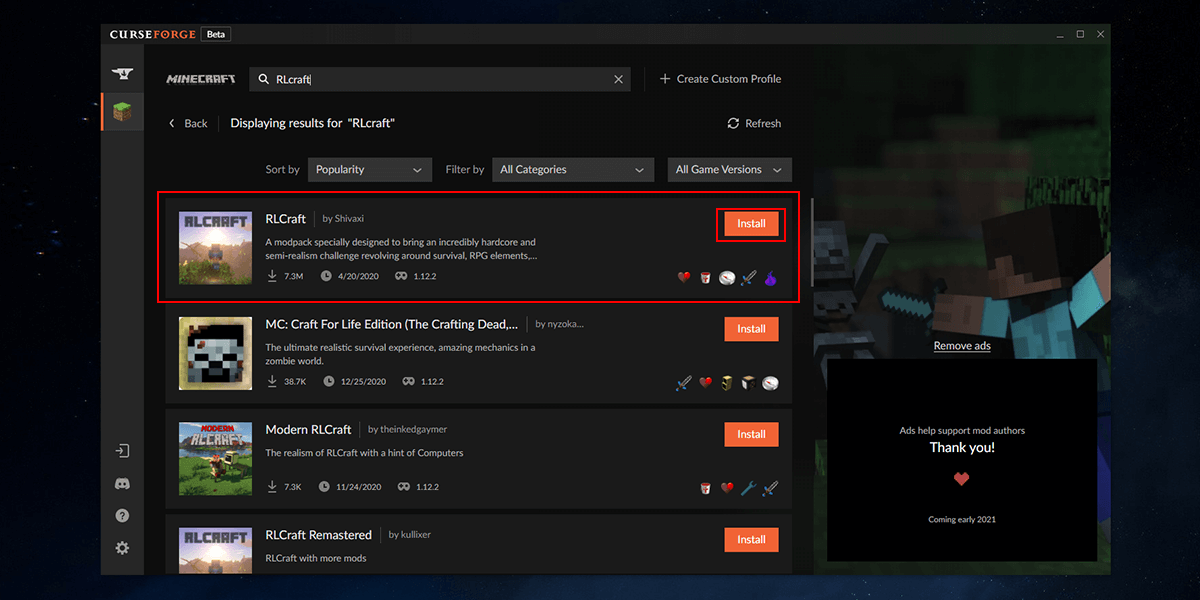The height and width of the screenshot is (600, 1200).
Task: Install the RLCraft modpack
Action: (x=751, y=224)
